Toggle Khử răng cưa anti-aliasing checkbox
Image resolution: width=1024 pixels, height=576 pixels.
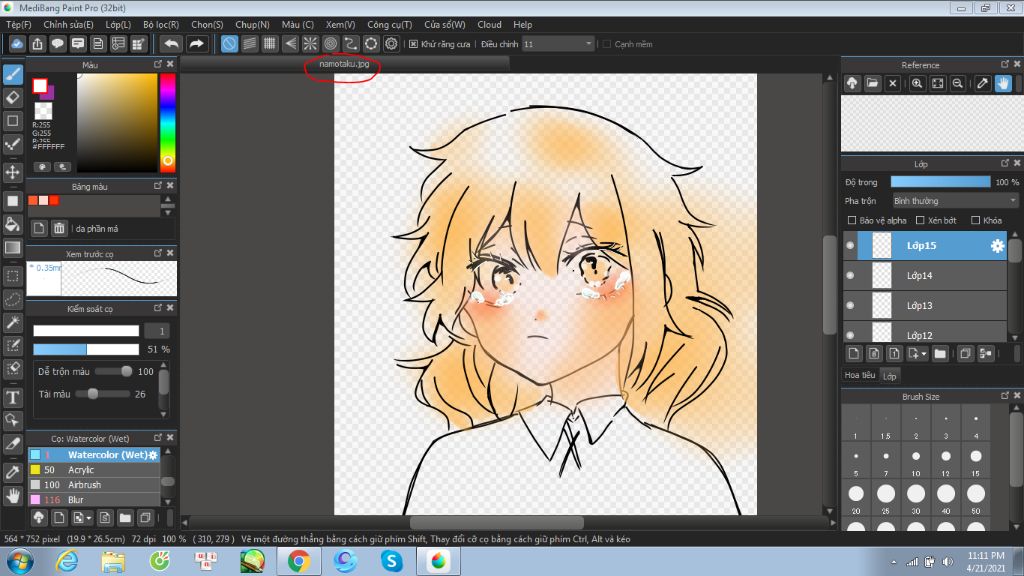pos(413,44)
